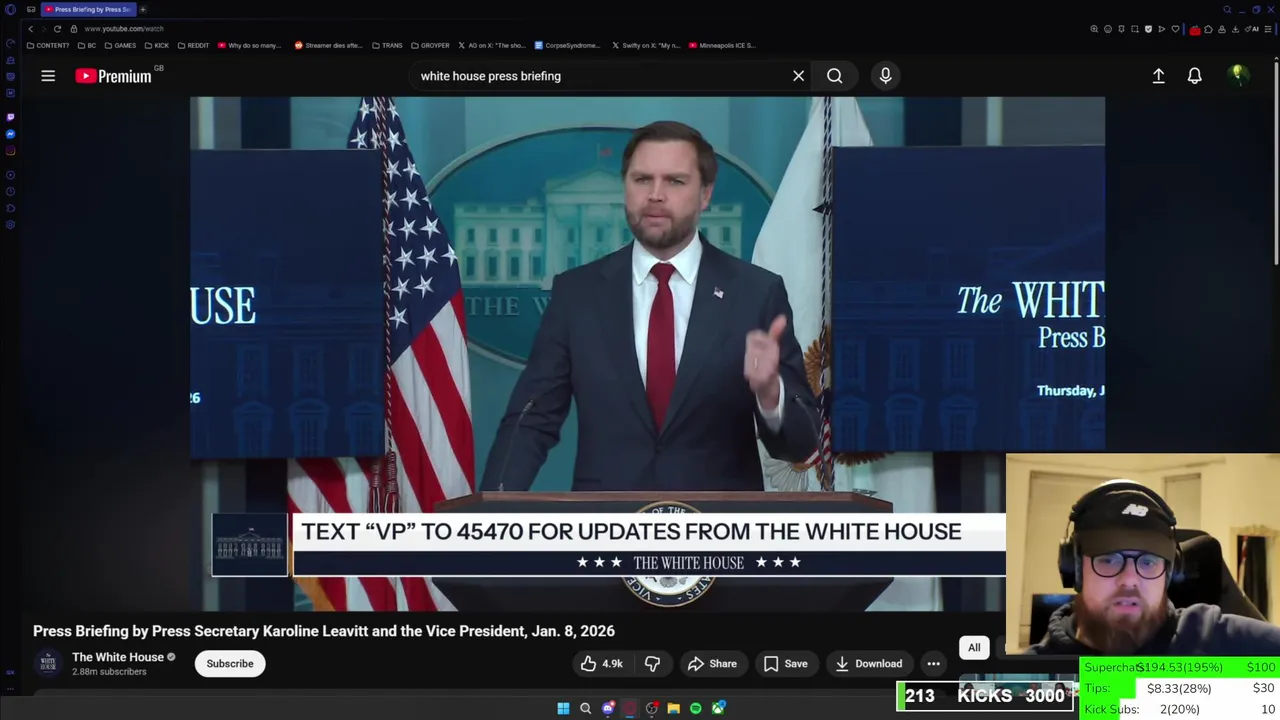Open the Windows Start menu
1280x720 pixels.
(563, 708)
